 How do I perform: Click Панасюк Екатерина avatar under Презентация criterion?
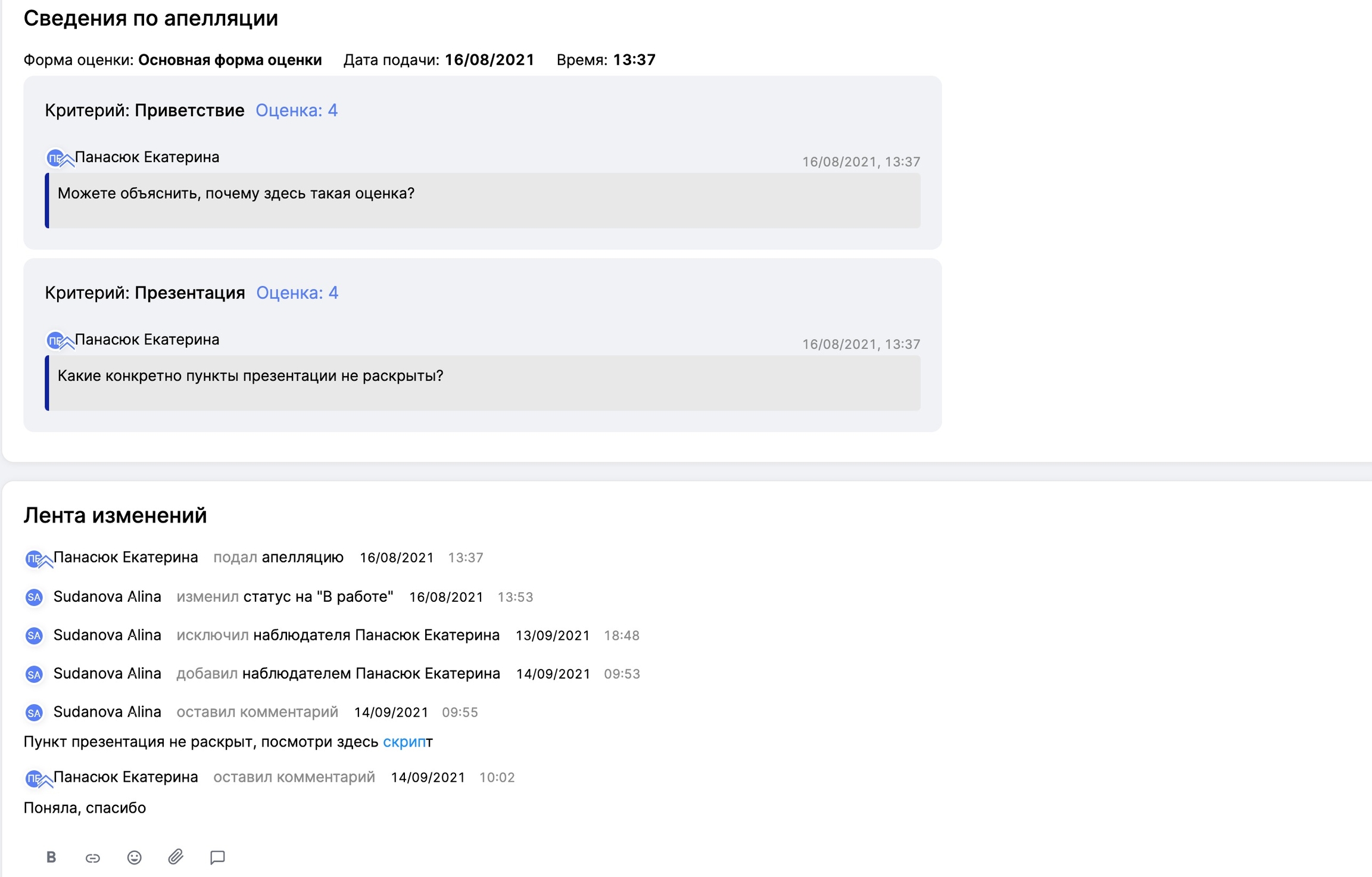55,340
